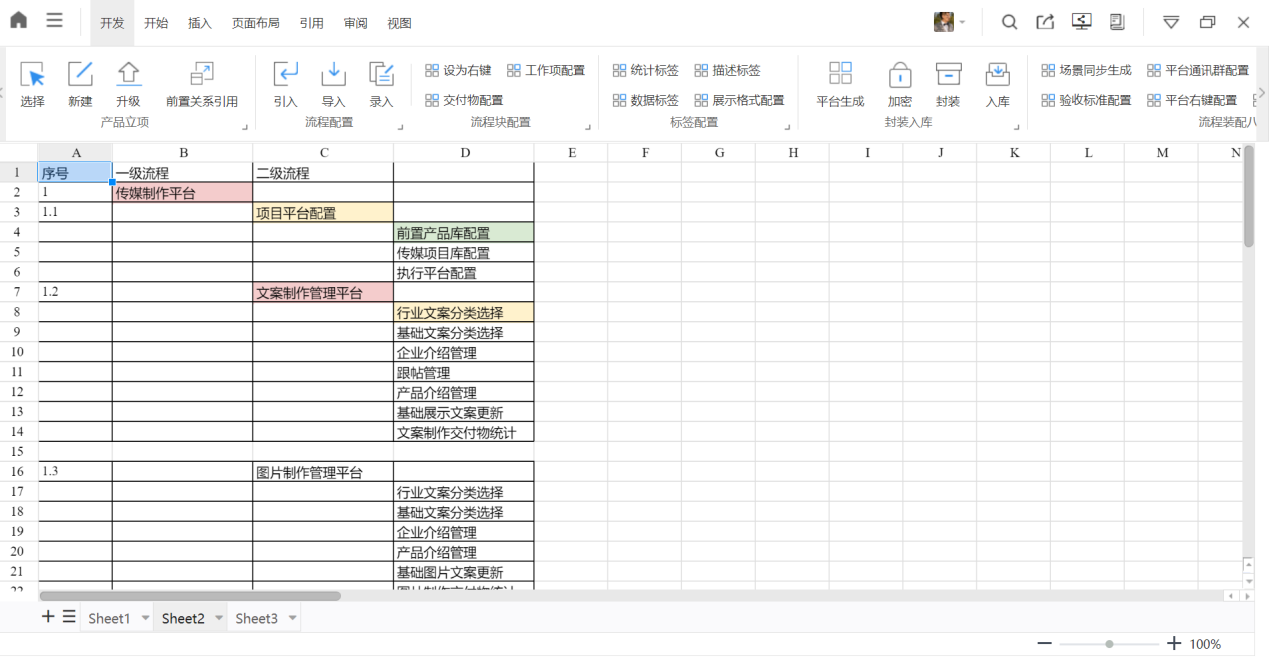Screen dimensions: 1269x662
Task: Open 前置关系引用 icon in ribbon
Action: tap(202, 75)
